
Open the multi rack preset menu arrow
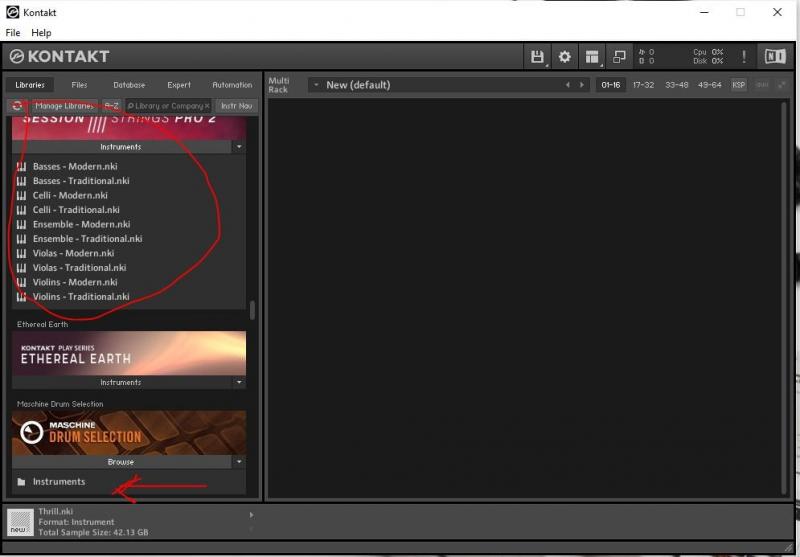(x=316, y=85)
